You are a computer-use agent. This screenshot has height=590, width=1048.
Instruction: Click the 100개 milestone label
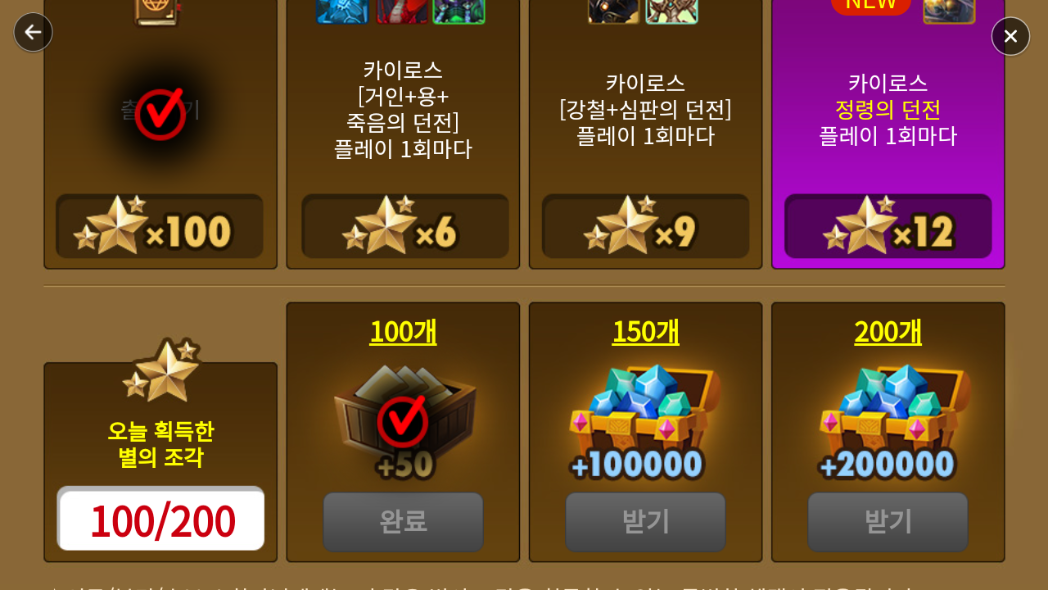pyautogui.click(x=403, y=332)
